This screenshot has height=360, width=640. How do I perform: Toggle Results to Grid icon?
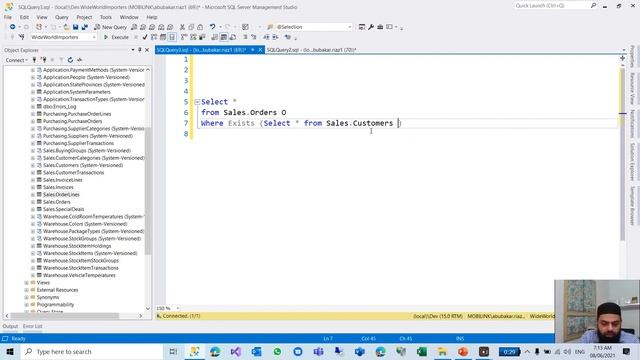224,37
